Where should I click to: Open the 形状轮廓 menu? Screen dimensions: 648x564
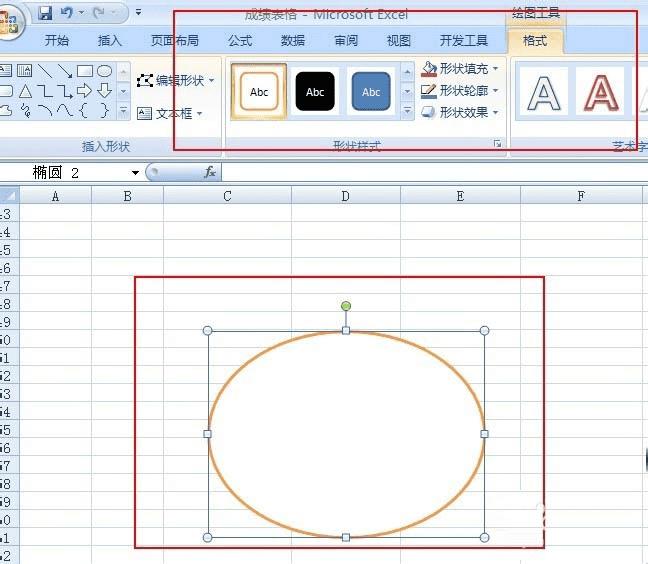(460, 90)
